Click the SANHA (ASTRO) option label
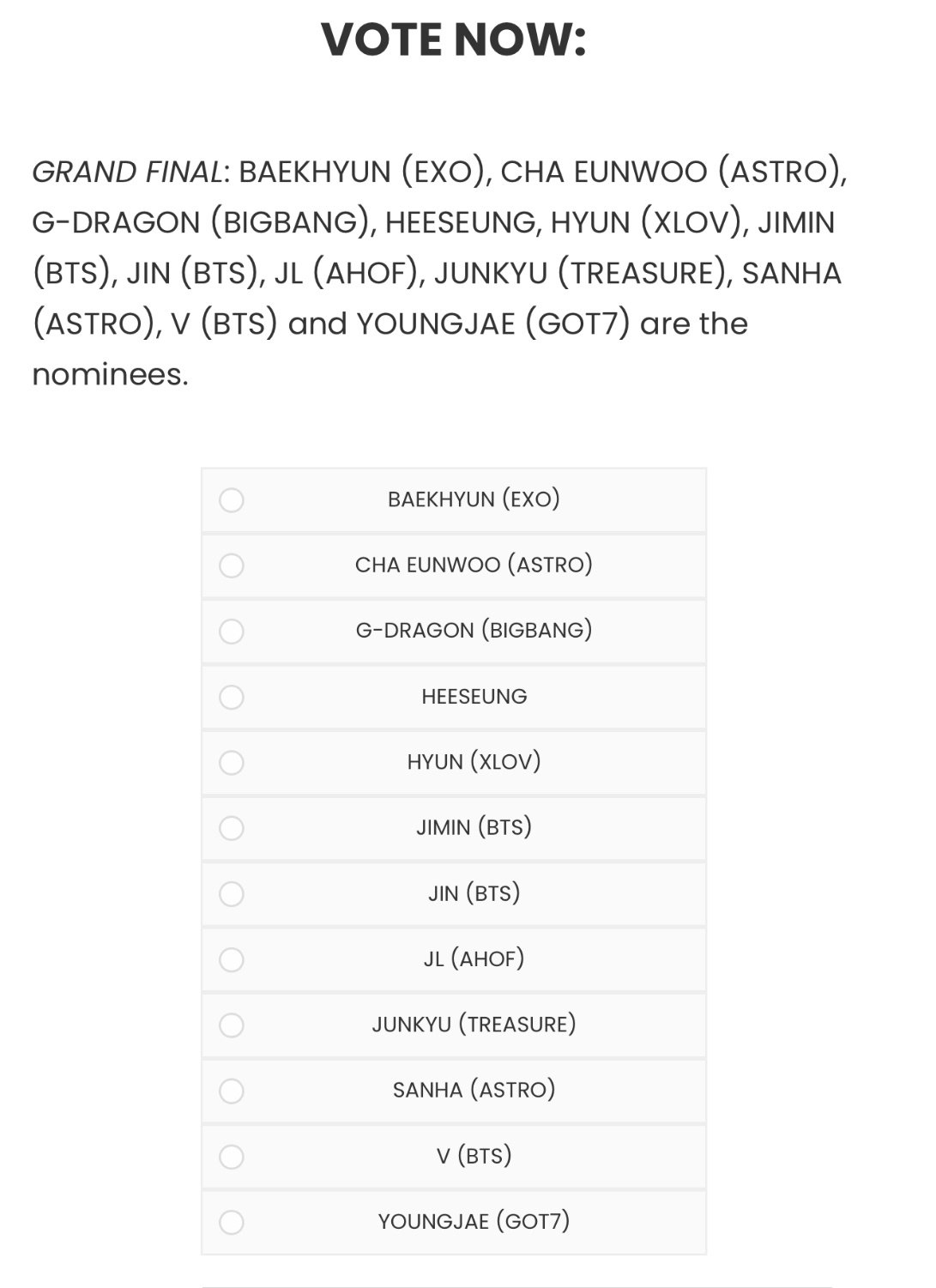The width and height of the screenshot is (936, 1288). point(474,1090)
